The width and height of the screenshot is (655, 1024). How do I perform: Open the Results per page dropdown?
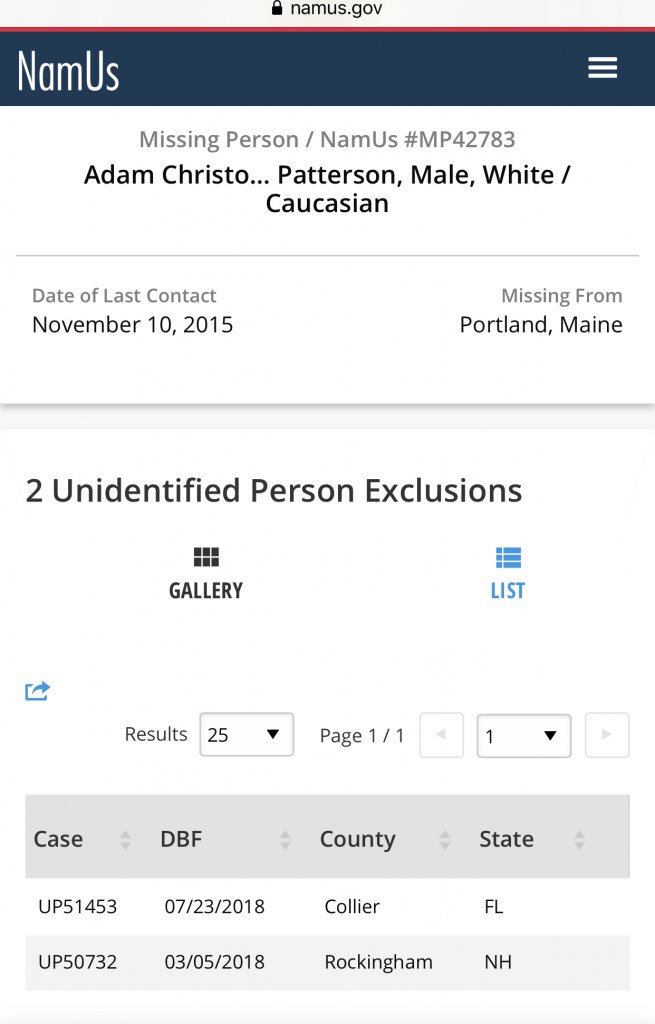coord(246,735)
